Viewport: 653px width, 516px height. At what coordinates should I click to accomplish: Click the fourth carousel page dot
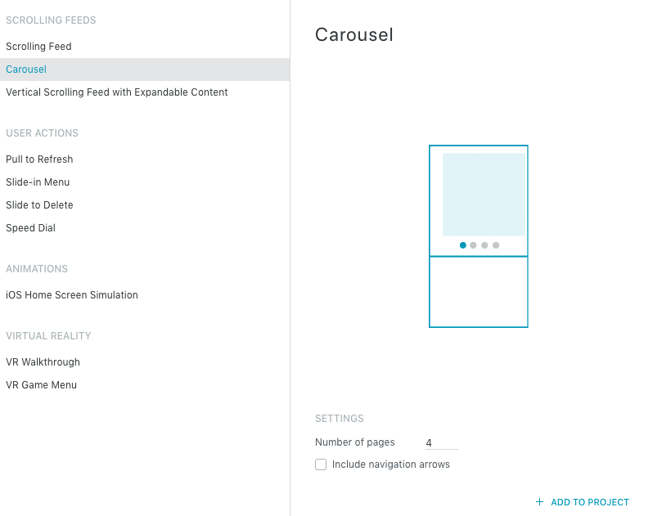pos(496,245)
